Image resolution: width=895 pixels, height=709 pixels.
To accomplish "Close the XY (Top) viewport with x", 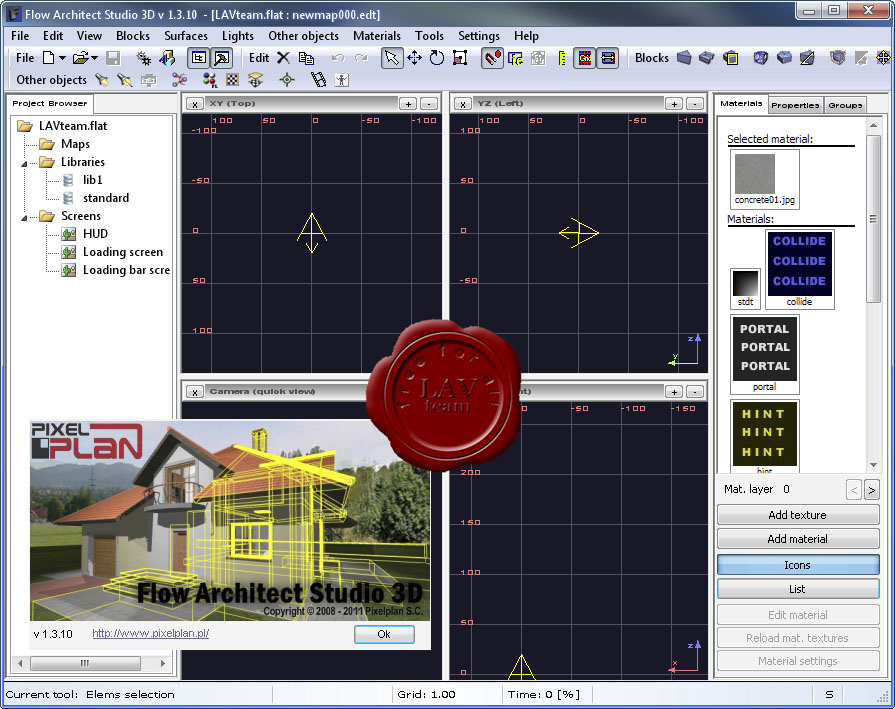I will pos(195,104).
